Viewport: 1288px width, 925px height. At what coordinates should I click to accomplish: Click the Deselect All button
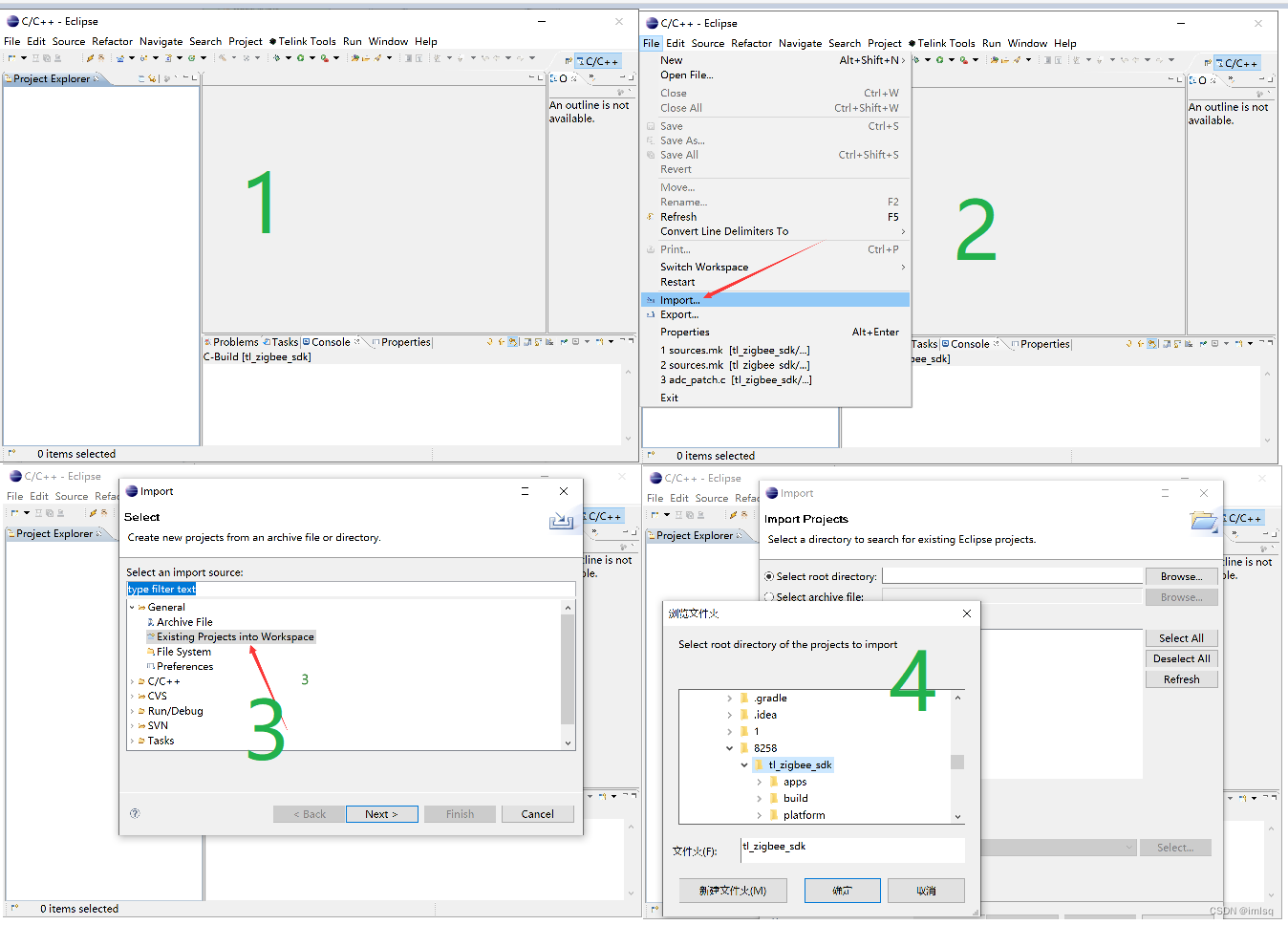point(1181,658)
